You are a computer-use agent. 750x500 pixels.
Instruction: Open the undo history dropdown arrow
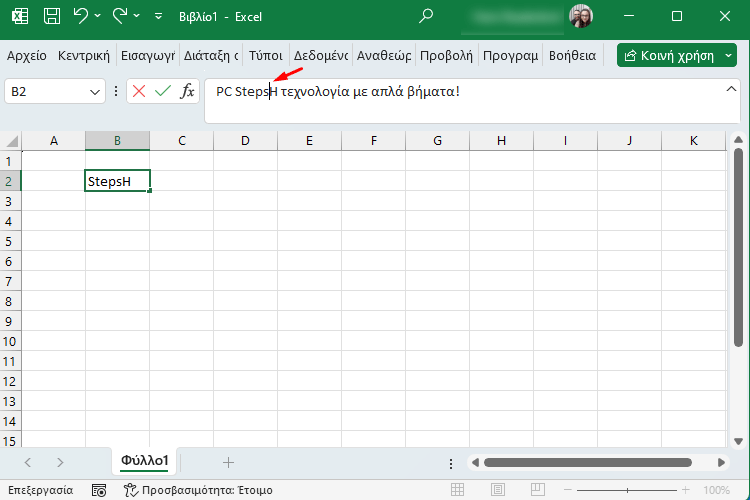click(x=98, y=16)
